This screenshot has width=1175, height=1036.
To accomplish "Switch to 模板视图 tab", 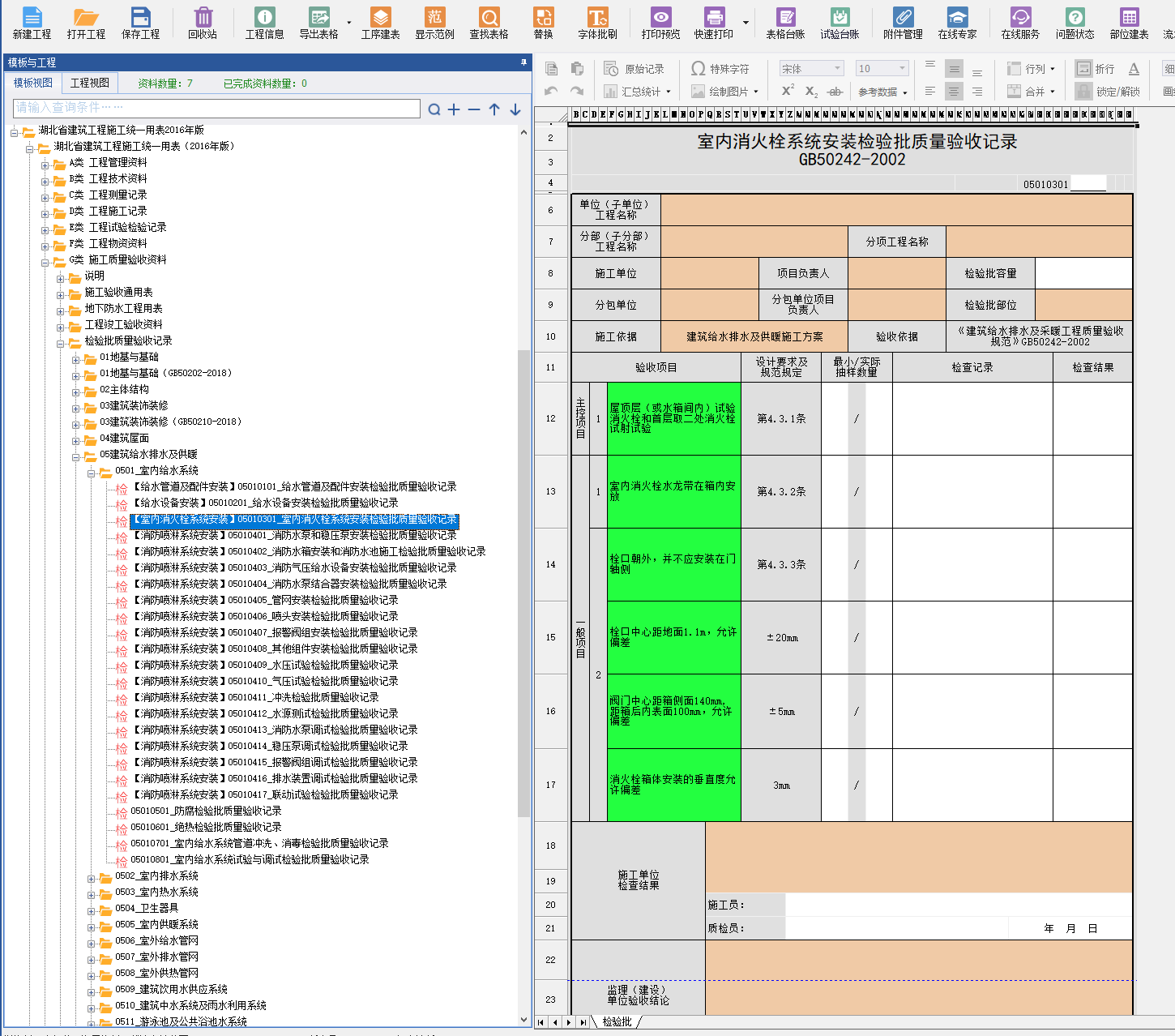I will [x=33, y=83].
